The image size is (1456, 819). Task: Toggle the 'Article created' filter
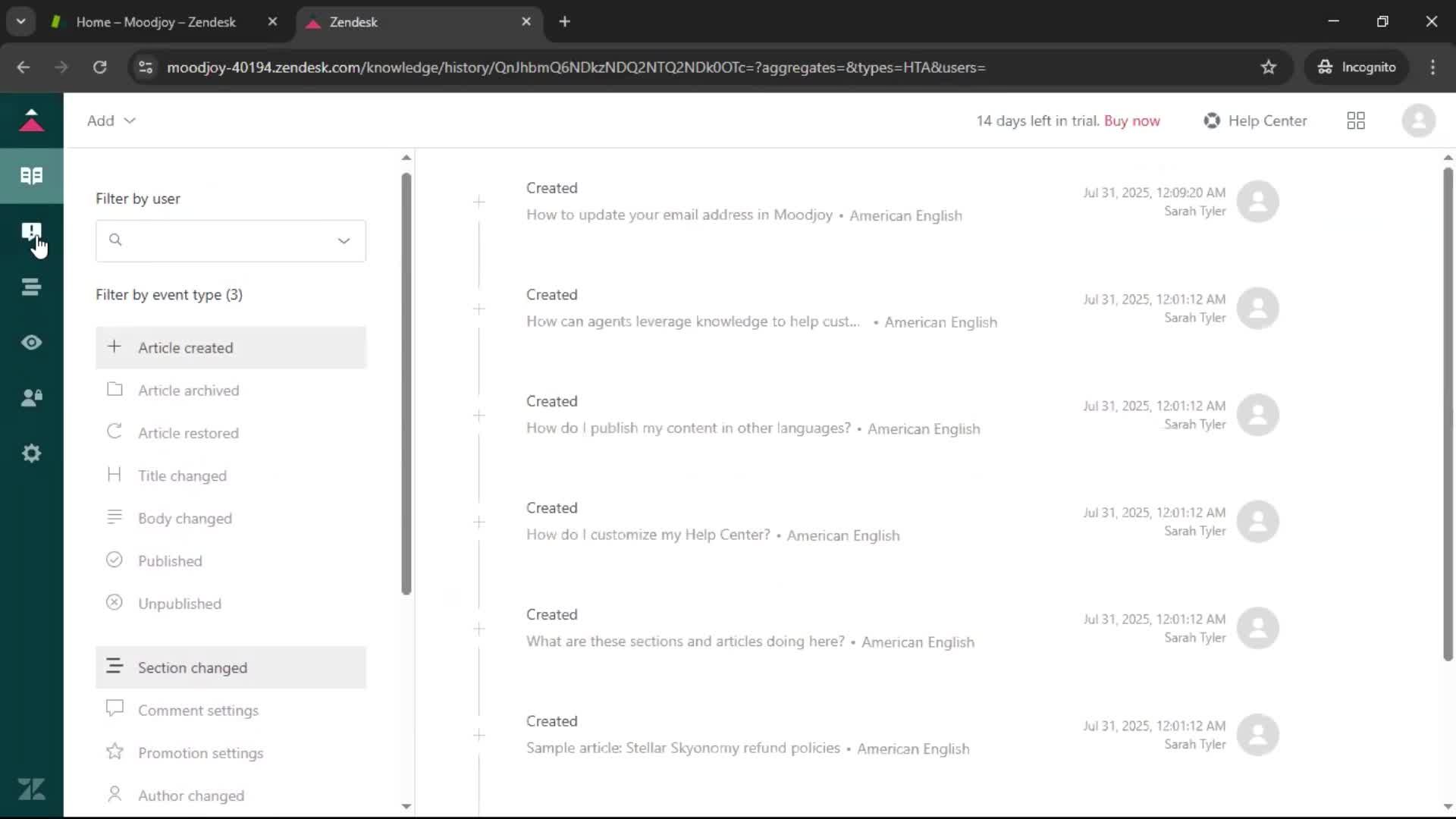coord(231,348)
